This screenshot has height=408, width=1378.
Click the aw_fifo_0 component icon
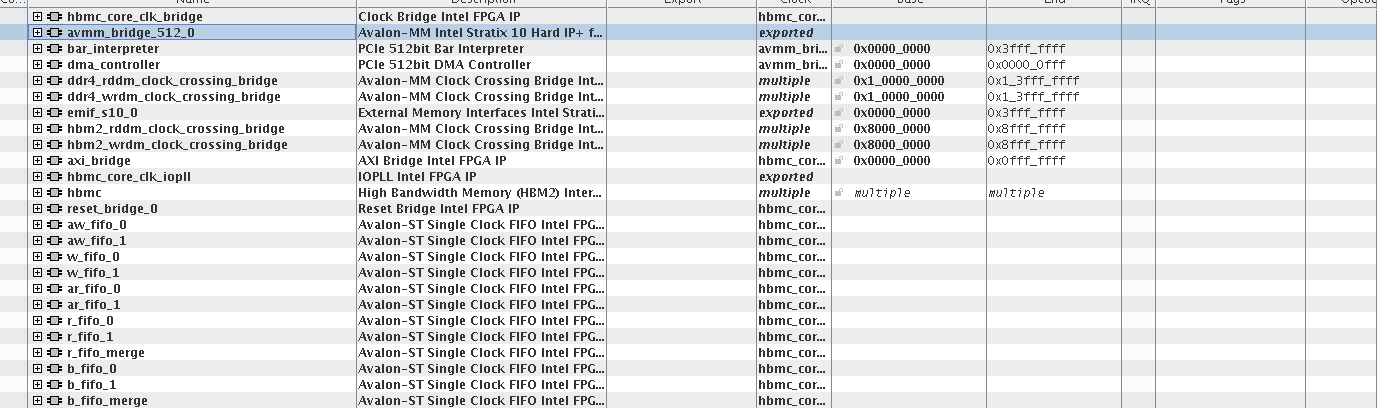tap(54, 225)
